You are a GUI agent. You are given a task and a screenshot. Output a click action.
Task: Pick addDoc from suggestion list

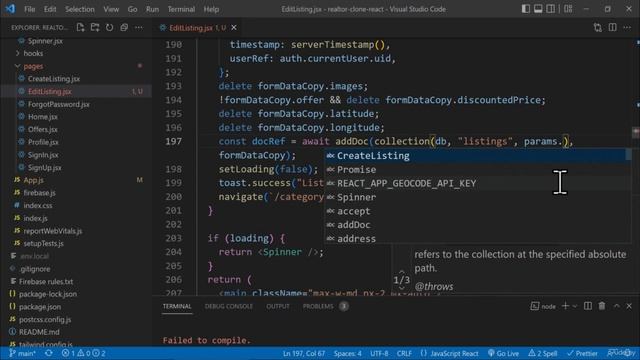475,225
